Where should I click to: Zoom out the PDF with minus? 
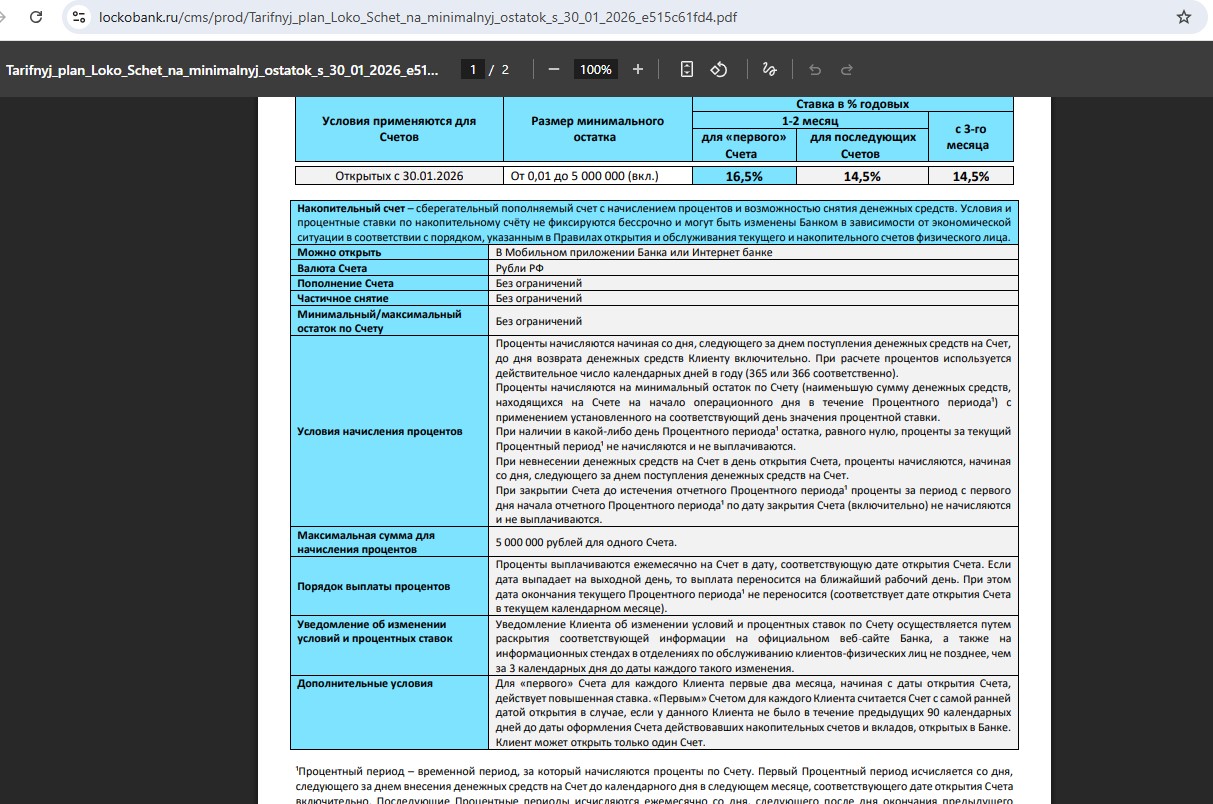pos(554,69)
